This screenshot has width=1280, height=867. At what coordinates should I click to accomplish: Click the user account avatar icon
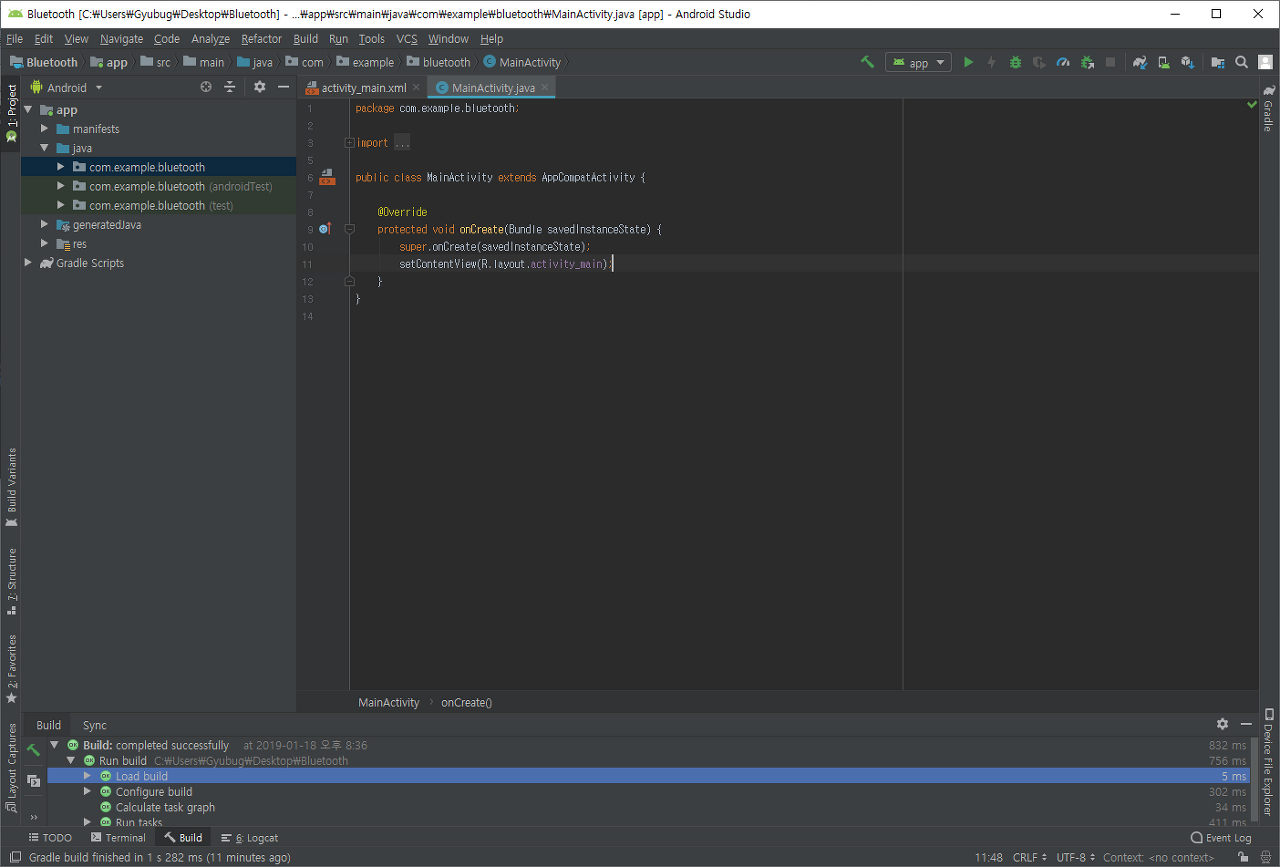(1265, 62)
